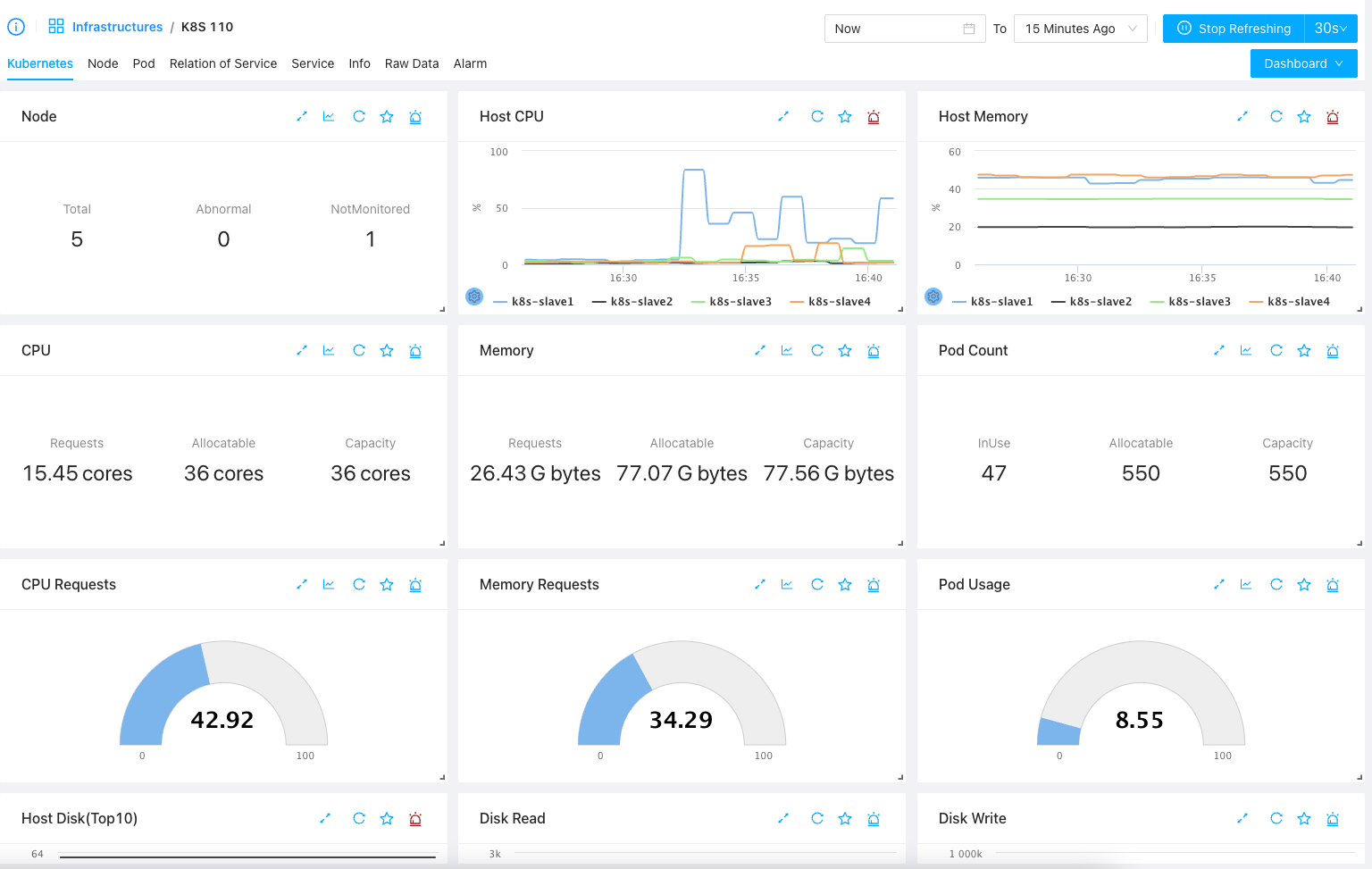Screen dimensions: 1372x869
Task: Refresh the Host CPU panel
Action: coord(816,117)
